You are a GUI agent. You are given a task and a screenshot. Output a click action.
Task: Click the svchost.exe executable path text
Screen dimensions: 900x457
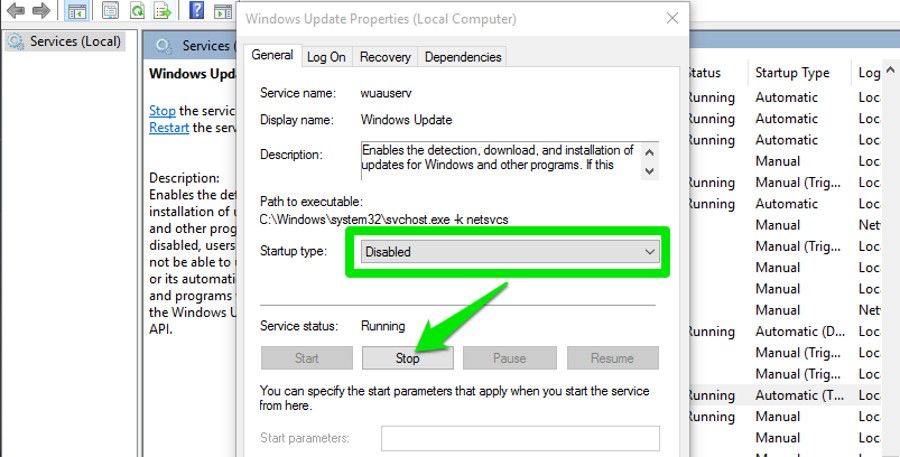[x=384, y=219]
